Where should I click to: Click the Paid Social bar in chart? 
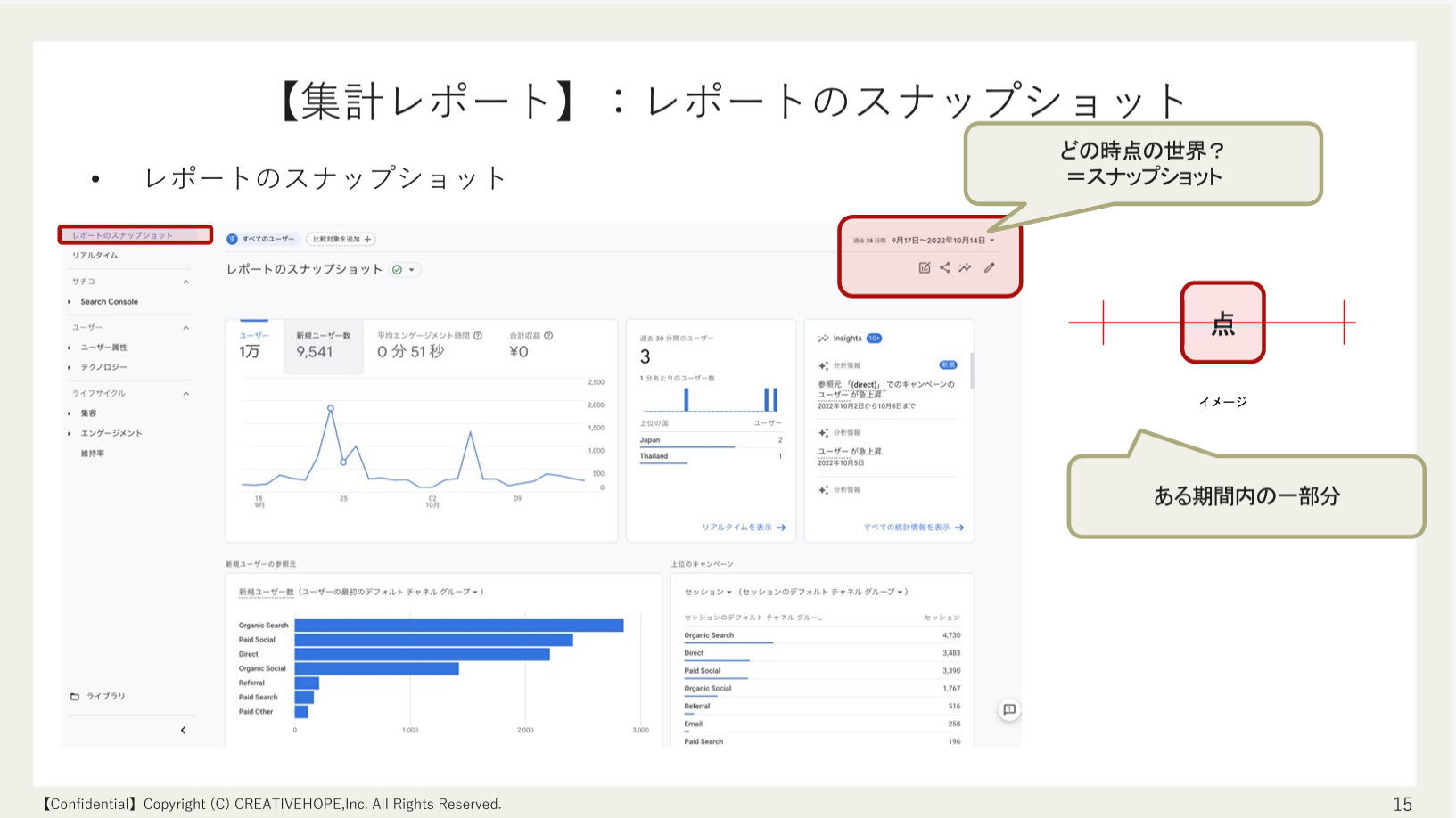tap(434, 640)
